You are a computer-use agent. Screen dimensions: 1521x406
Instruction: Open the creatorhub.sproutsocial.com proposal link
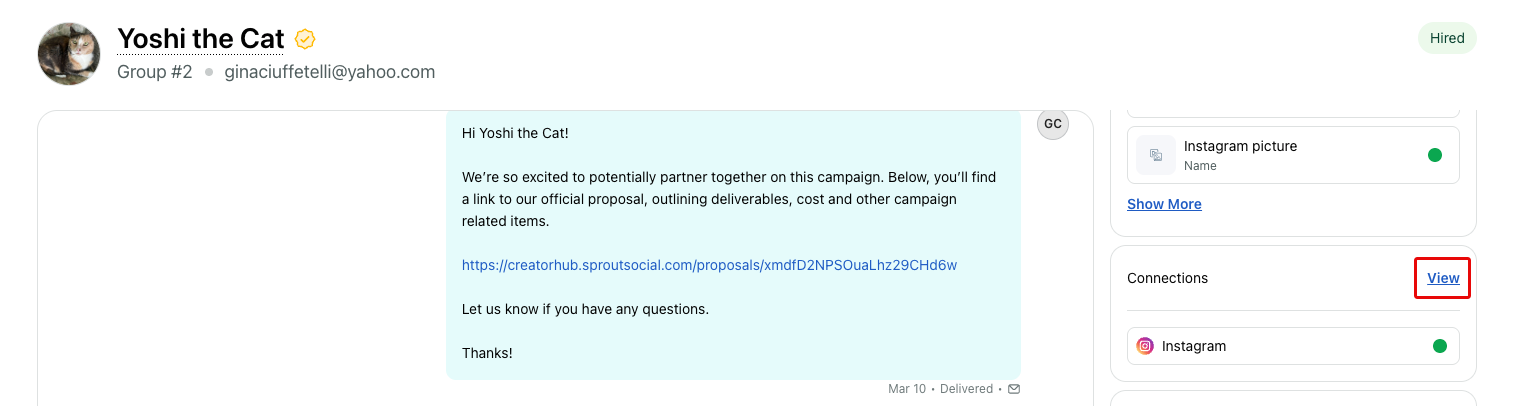click(709, 265)
